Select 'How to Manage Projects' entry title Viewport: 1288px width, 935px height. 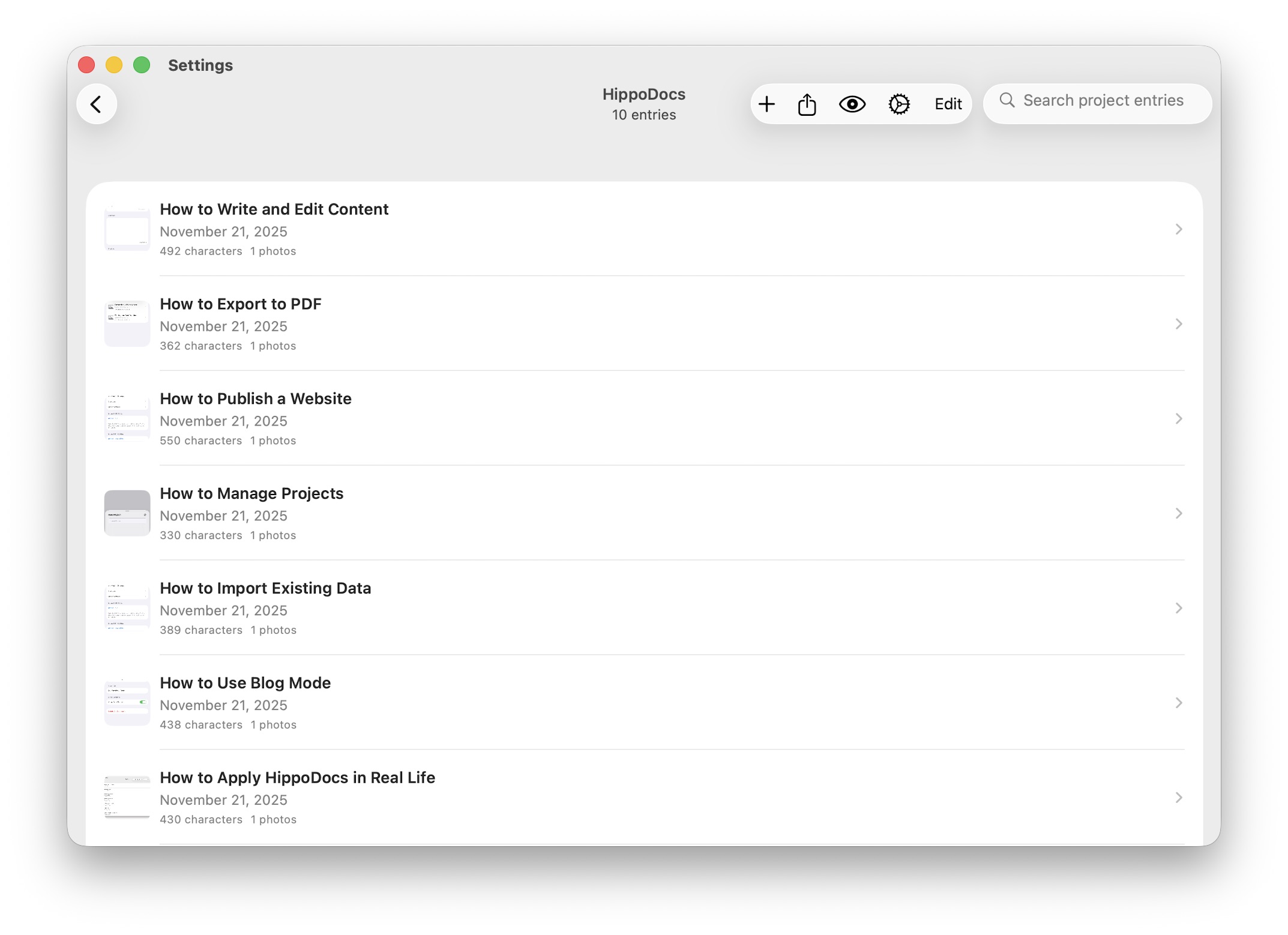pos(251,493)
